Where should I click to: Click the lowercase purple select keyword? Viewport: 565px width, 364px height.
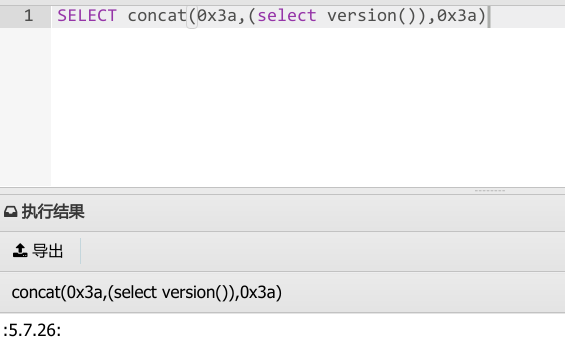287,16
